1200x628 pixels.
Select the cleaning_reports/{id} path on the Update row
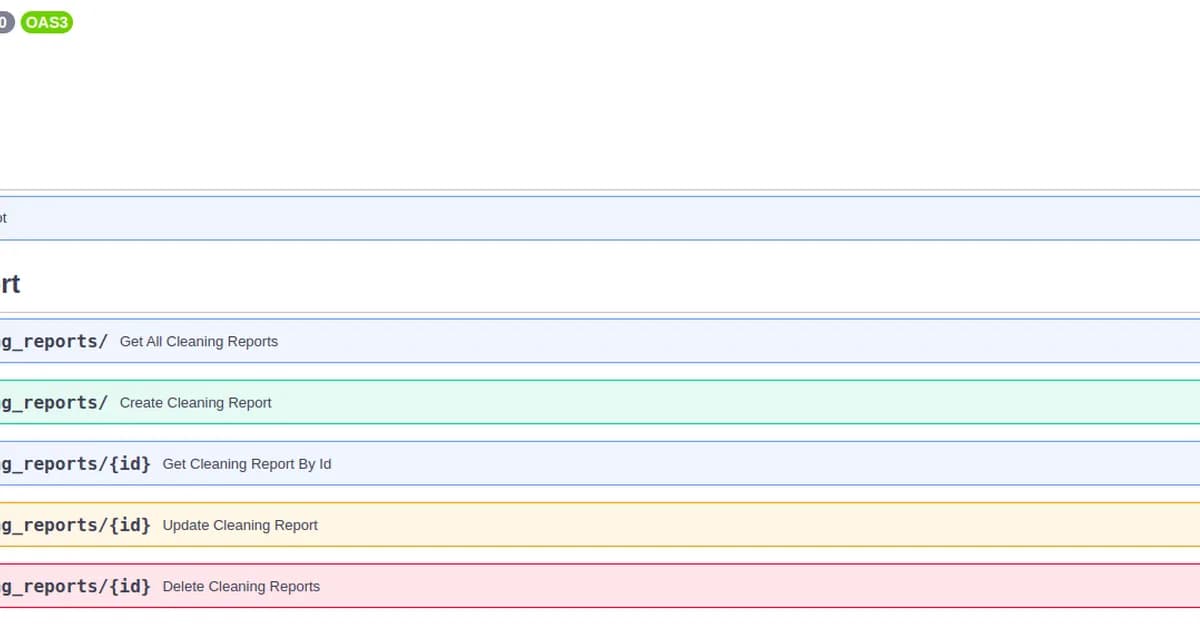(77, 524)
